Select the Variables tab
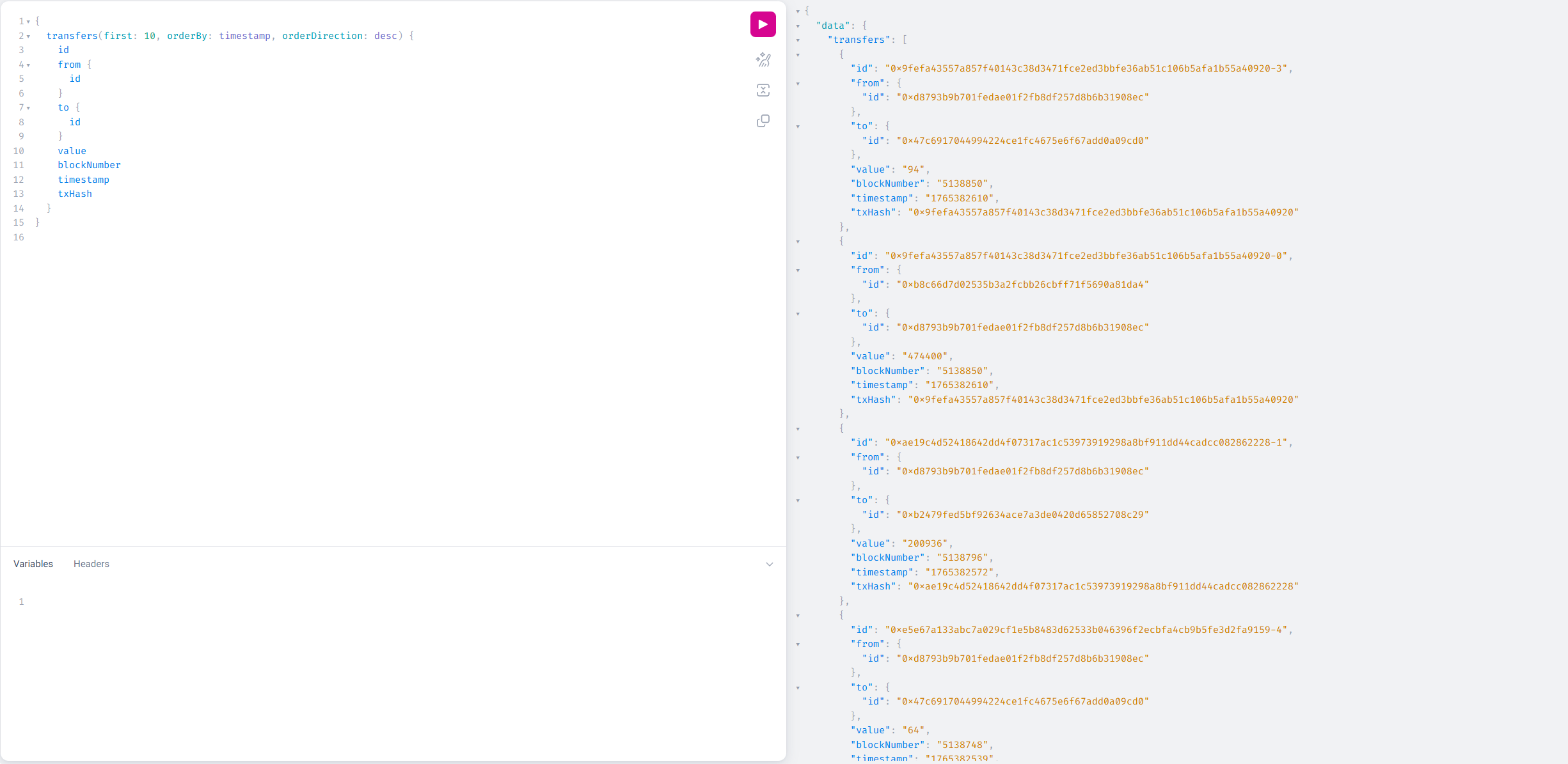The width and height of the screenshot is (1568, 764). [x=33, y=563]
